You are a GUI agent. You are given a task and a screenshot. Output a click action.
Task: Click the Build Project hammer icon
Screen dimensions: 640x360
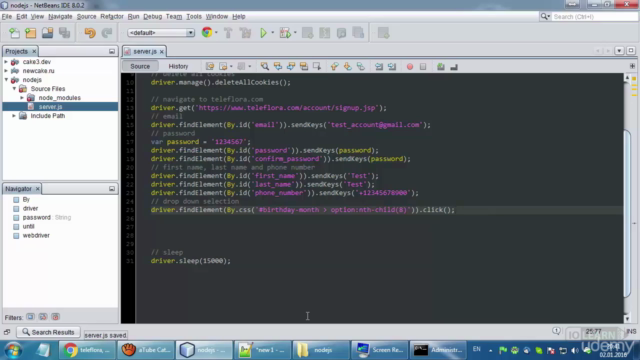[228, 33]
